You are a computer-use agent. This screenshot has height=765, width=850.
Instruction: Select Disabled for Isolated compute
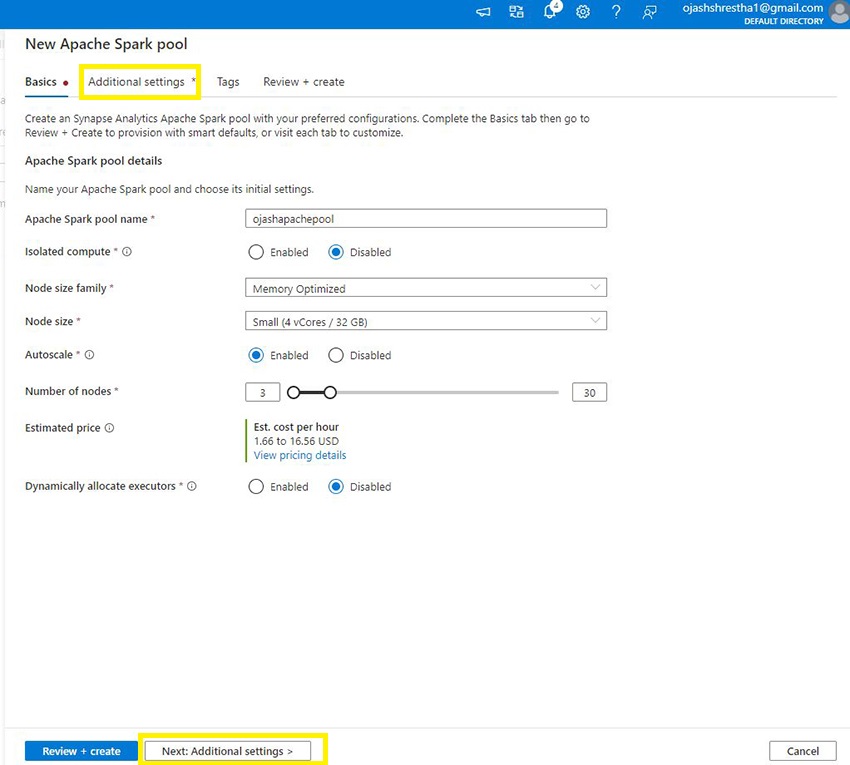point(336,252)
